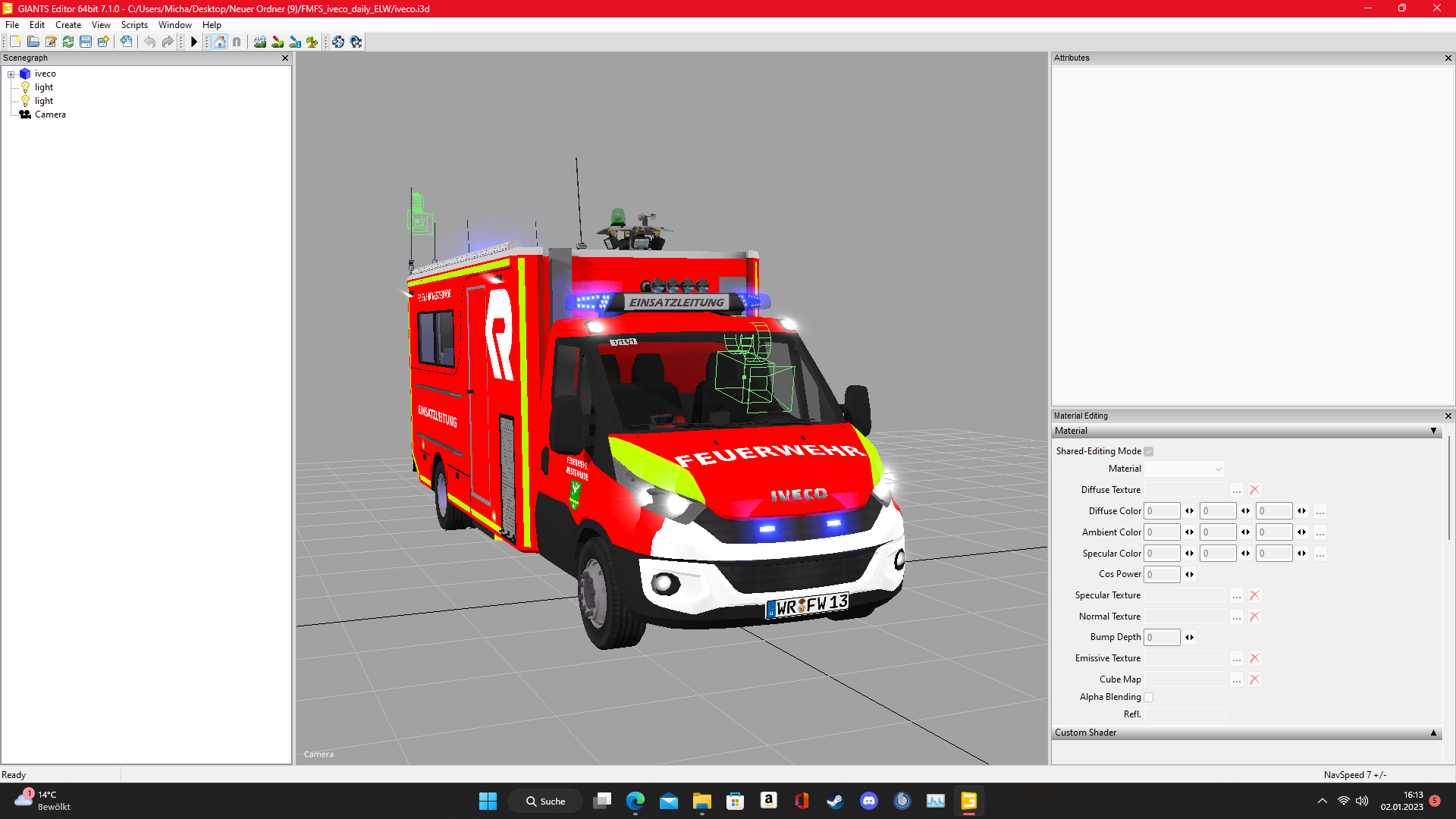Clear the Emissive Texture with red X
Image resolution: width=1456 pixels, height=819 pixels.
[x=1254, y=658]
